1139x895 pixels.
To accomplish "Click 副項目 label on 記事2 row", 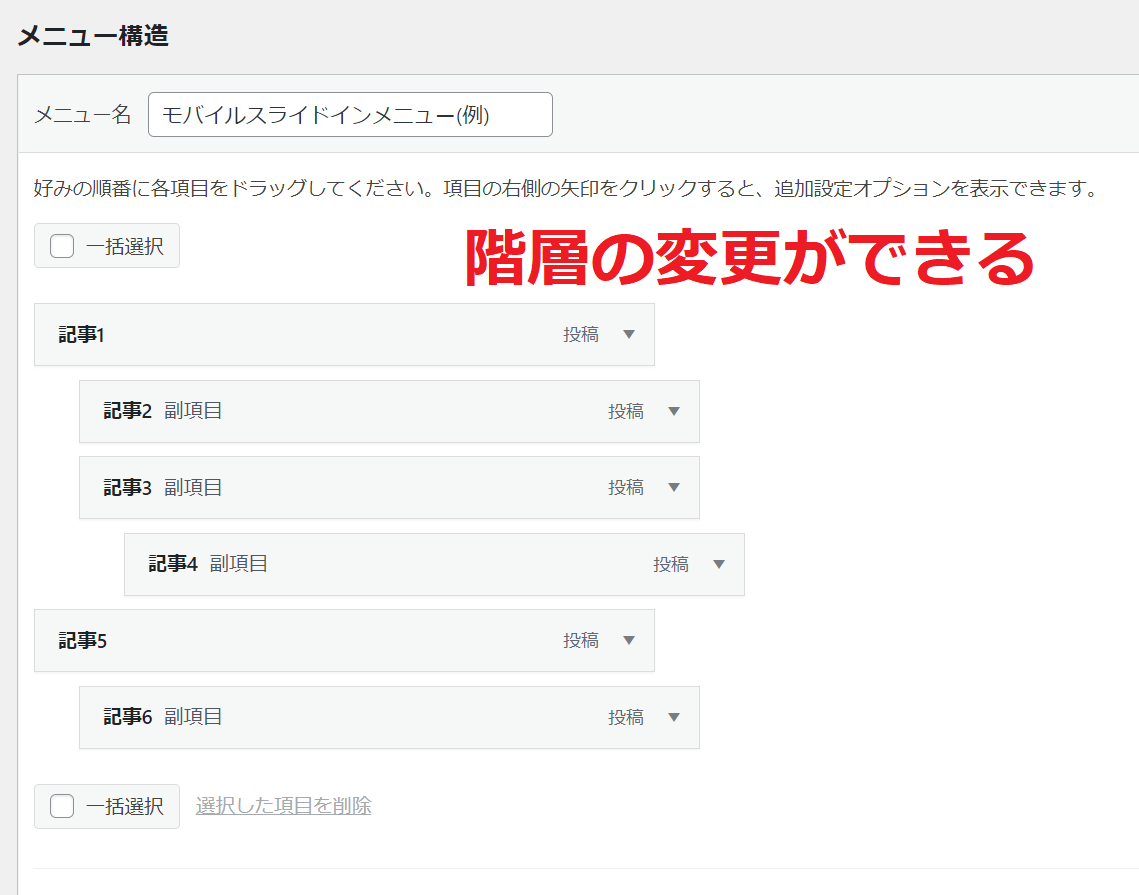I will coord(193,411).
